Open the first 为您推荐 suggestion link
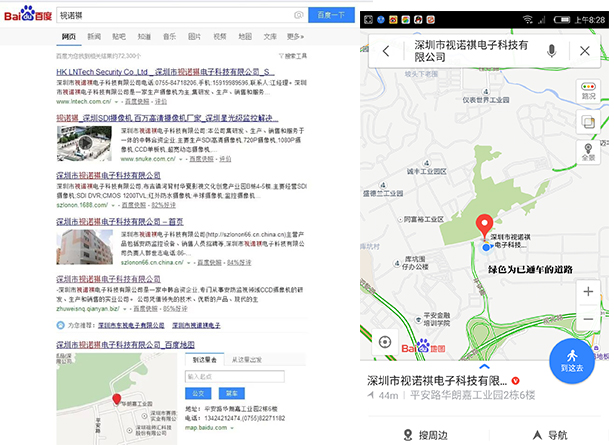The image size is (614, 445). click(131, 326)
